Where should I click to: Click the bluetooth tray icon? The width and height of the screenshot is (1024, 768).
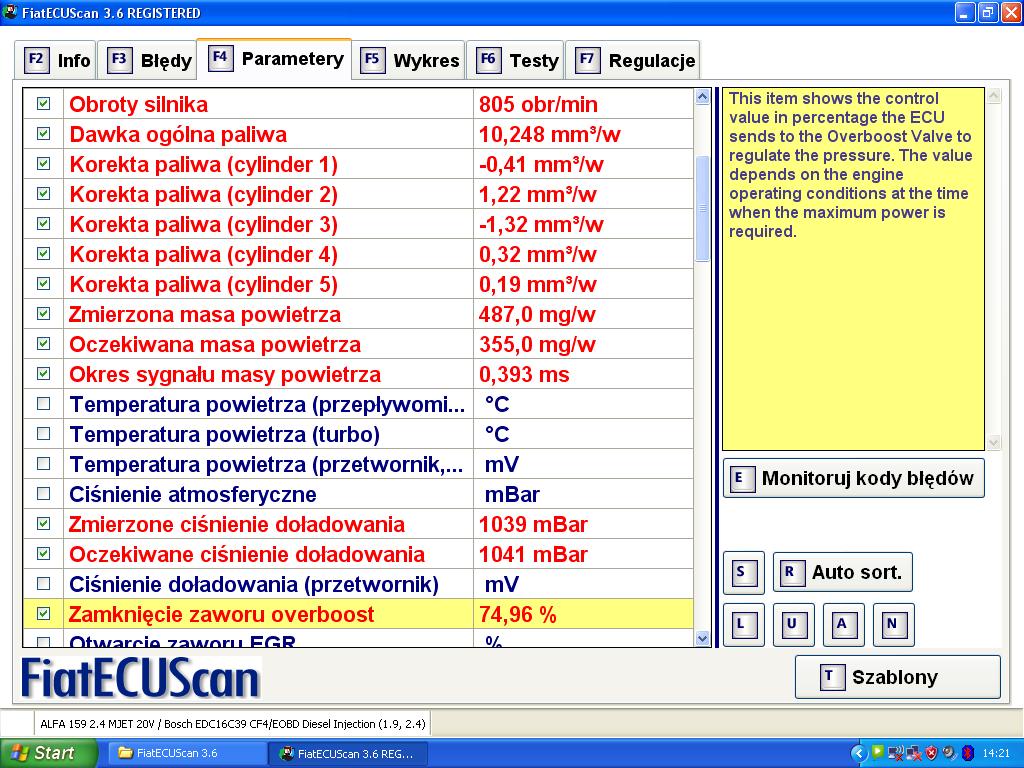[x=967, y=753]
